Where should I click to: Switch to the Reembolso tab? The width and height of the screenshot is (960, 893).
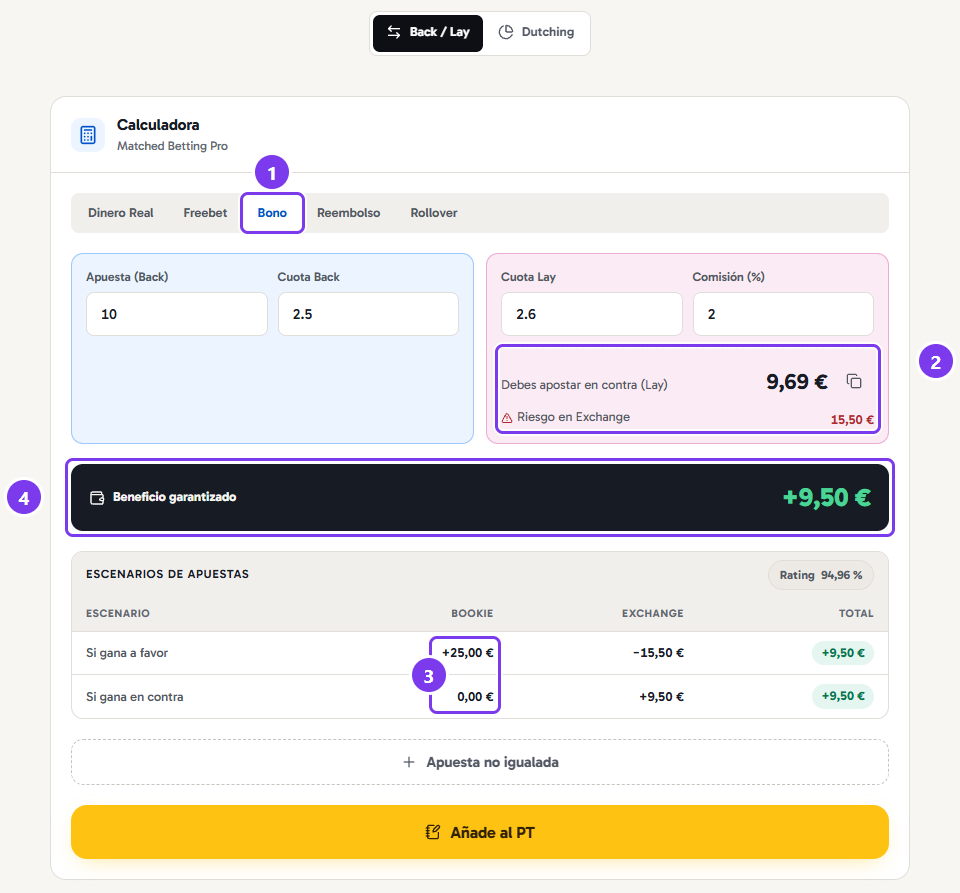point(348,213)
